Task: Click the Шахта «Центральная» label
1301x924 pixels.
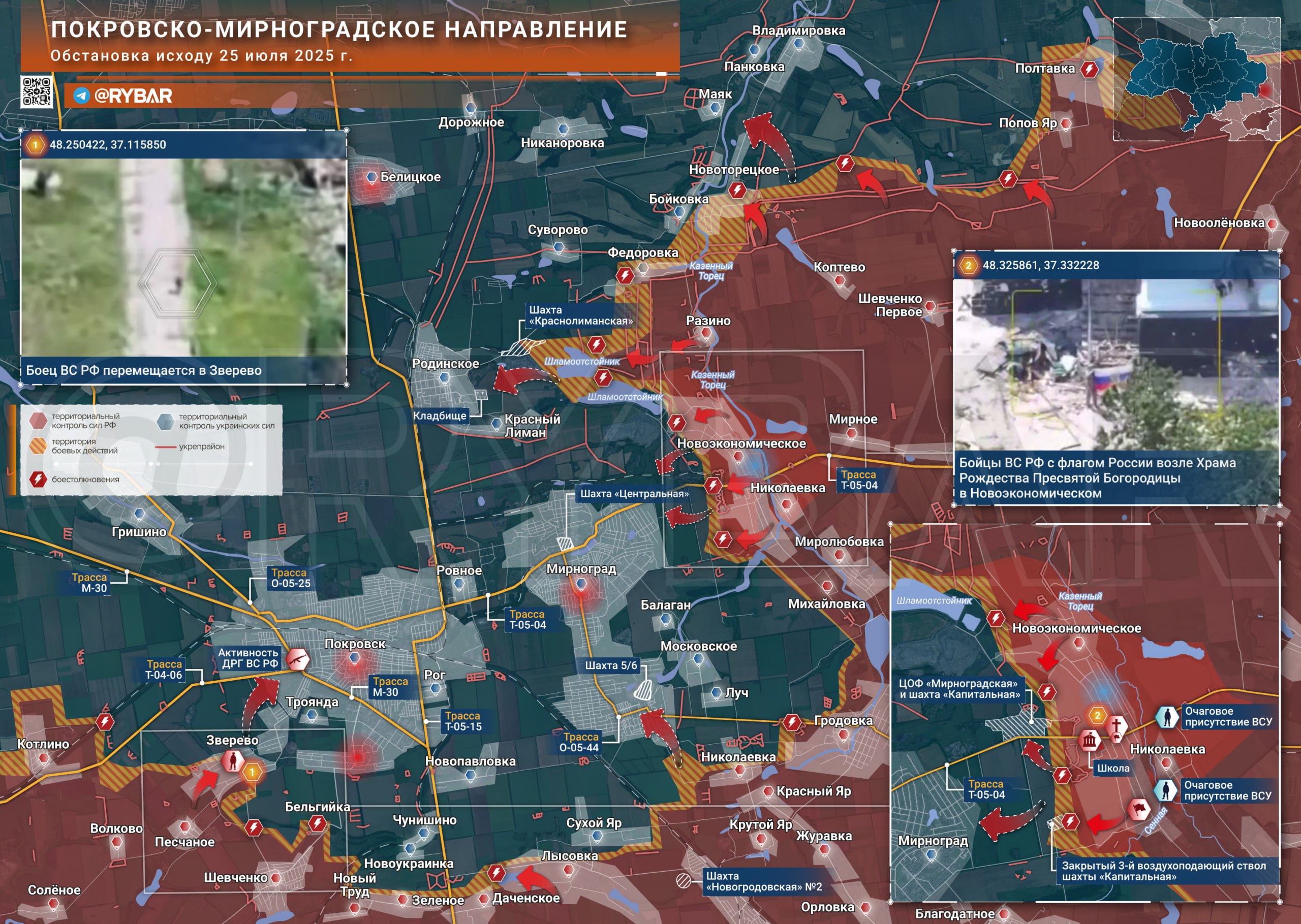Action: (634, 494)
